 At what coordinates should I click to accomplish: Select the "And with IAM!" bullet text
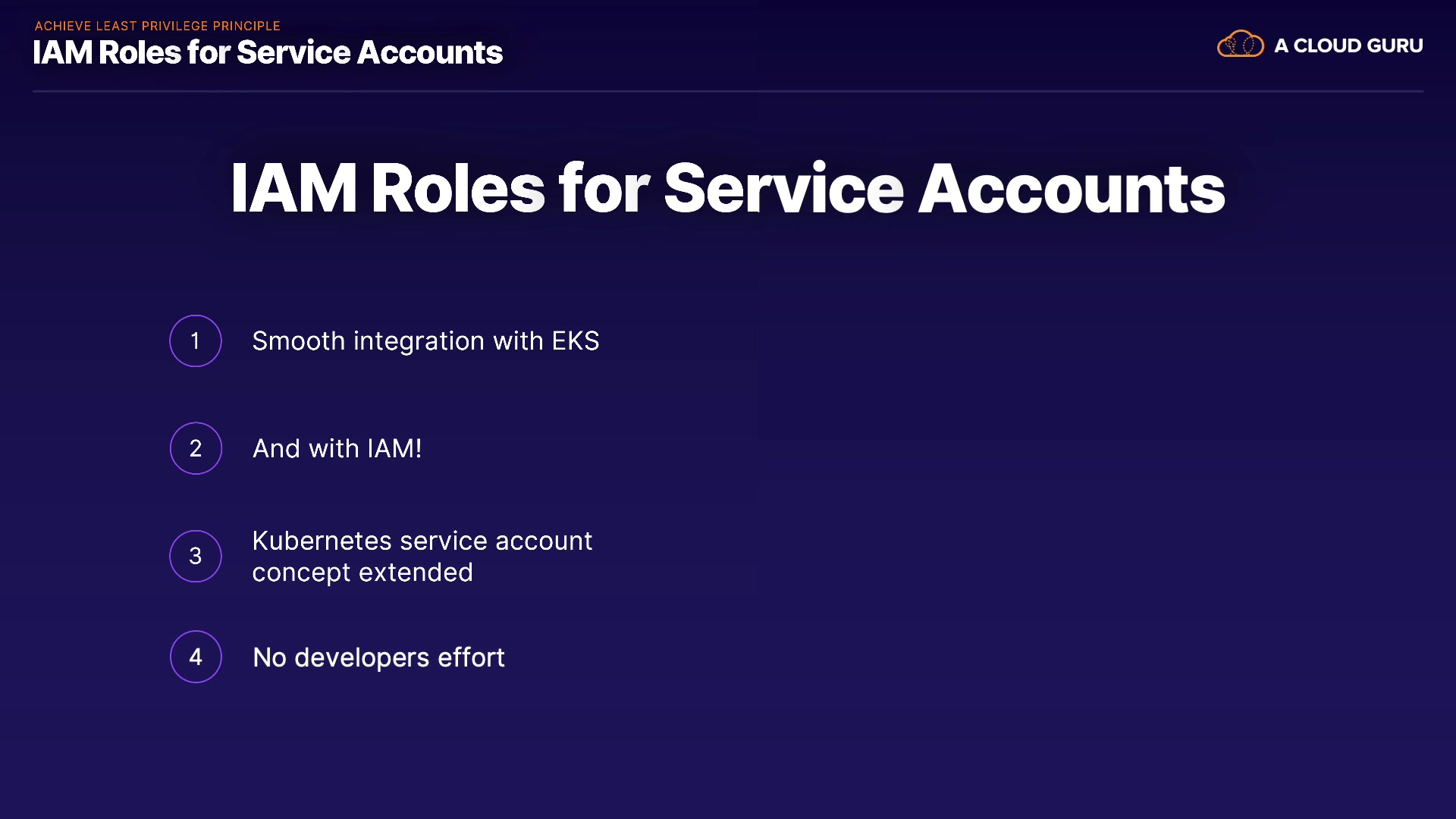click(337, 449)
